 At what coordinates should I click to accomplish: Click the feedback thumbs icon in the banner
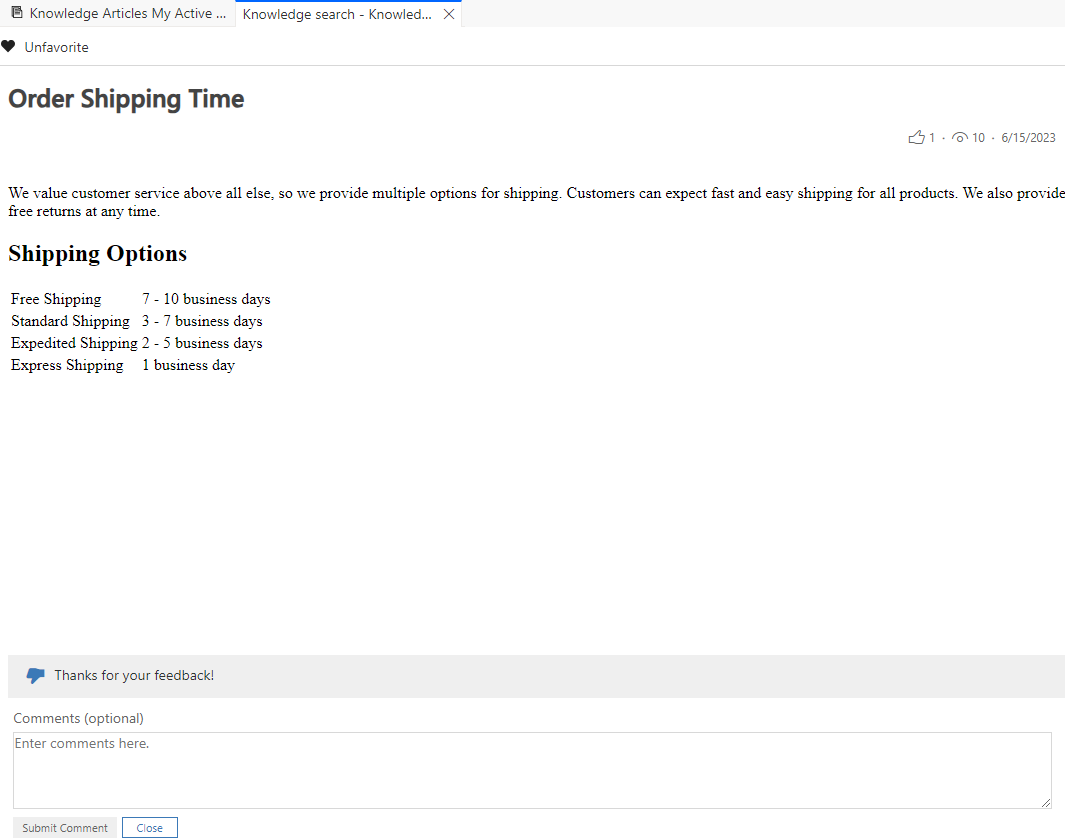coord(35,675)
